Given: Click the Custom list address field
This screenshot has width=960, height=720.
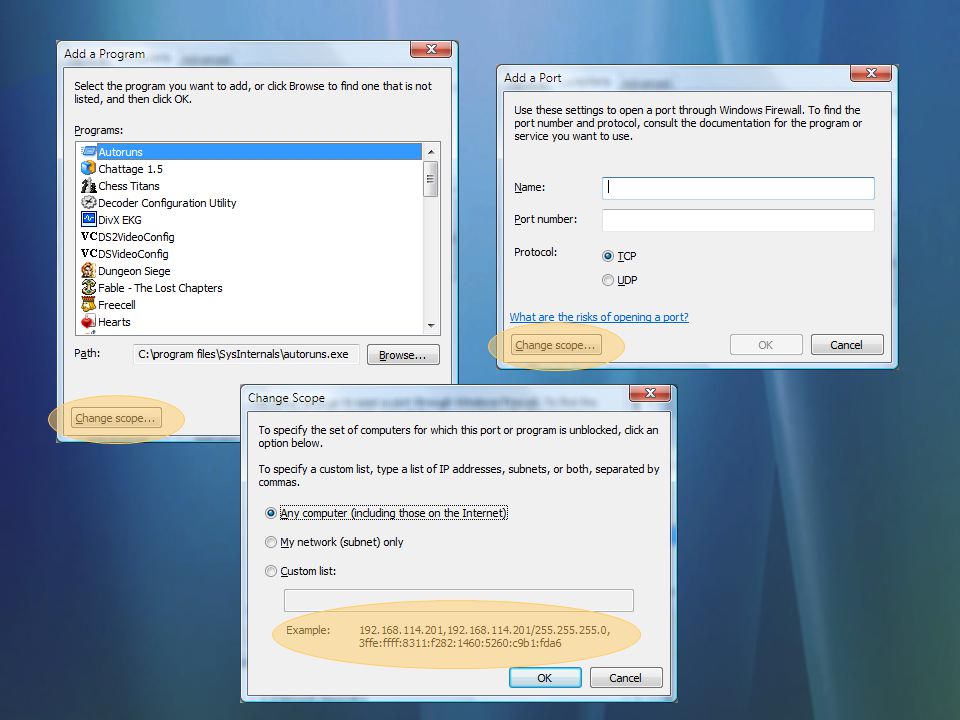Looking at the screenshot, I should click(459, 600).
